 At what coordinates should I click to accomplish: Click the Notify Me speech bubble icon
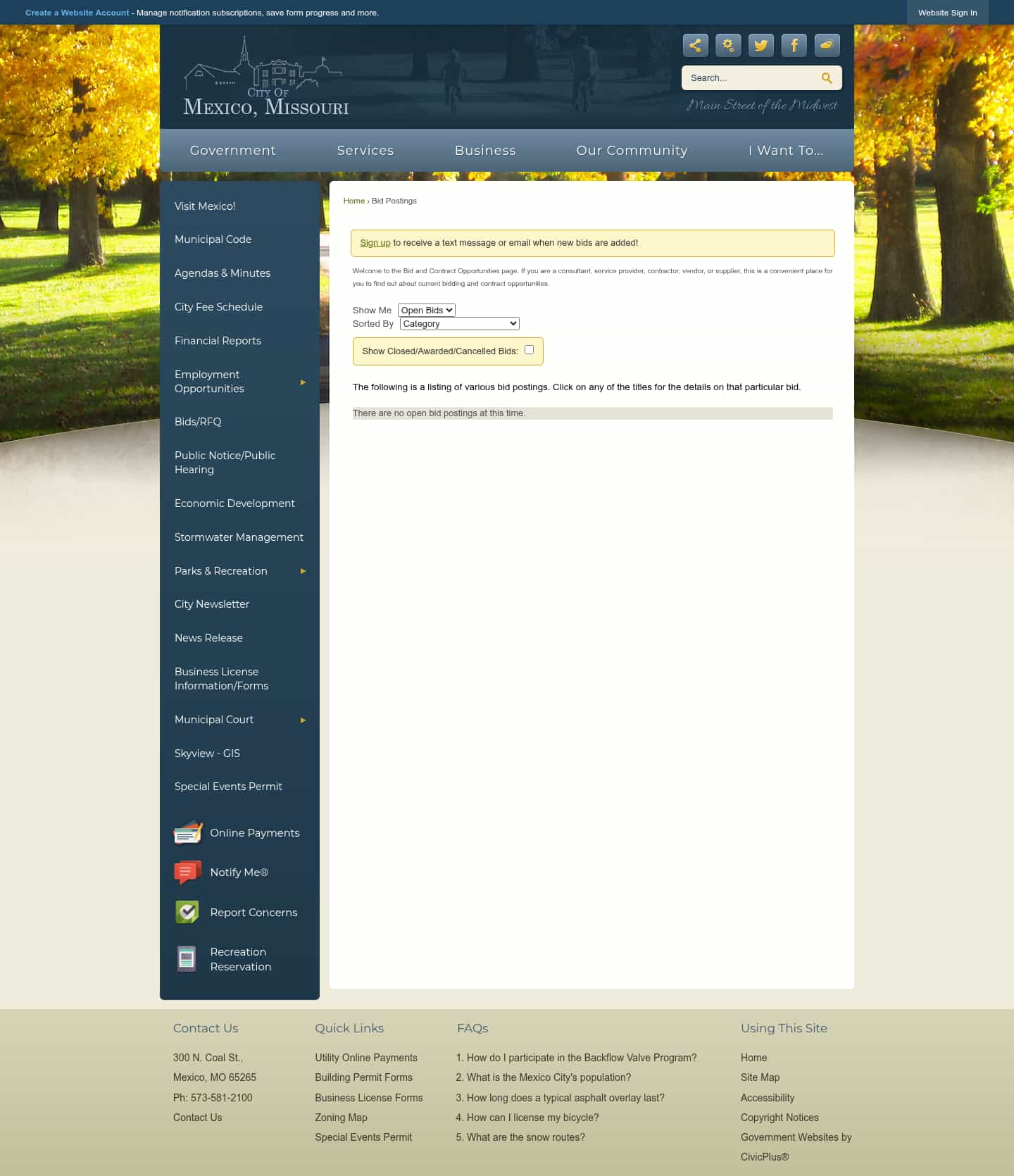point(188,872)
